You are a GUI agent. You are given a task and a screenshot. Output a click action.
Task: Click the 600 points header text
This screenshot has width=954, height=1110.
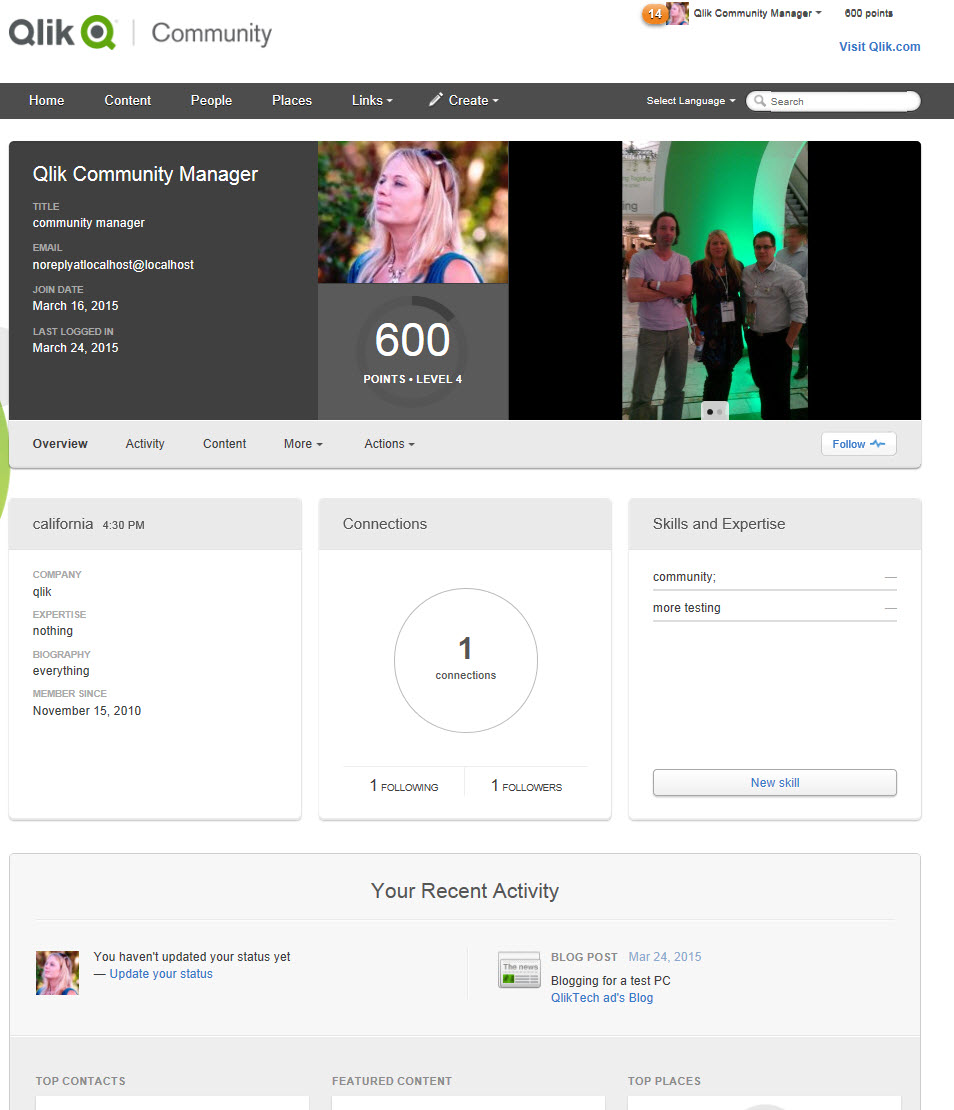coord(868,13)
